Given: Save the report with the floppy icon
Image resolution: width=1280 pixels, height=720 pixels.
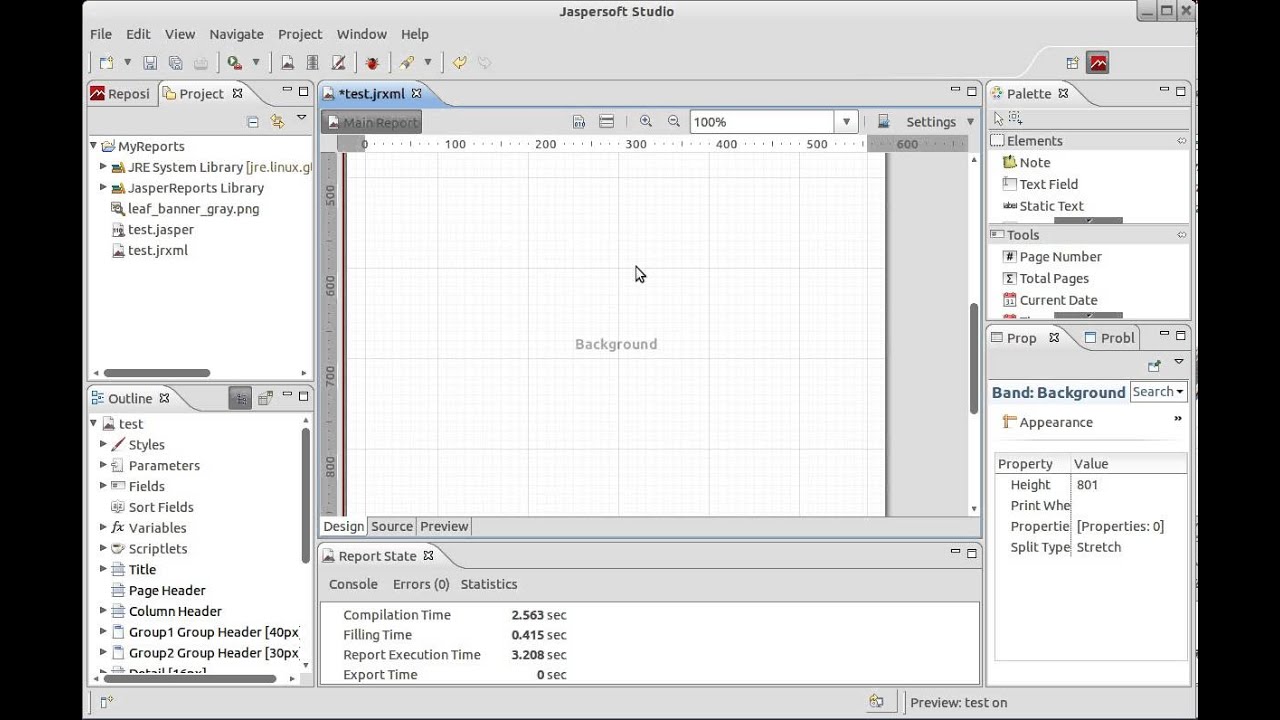Looking at the screenshot, I should point(150,63).
